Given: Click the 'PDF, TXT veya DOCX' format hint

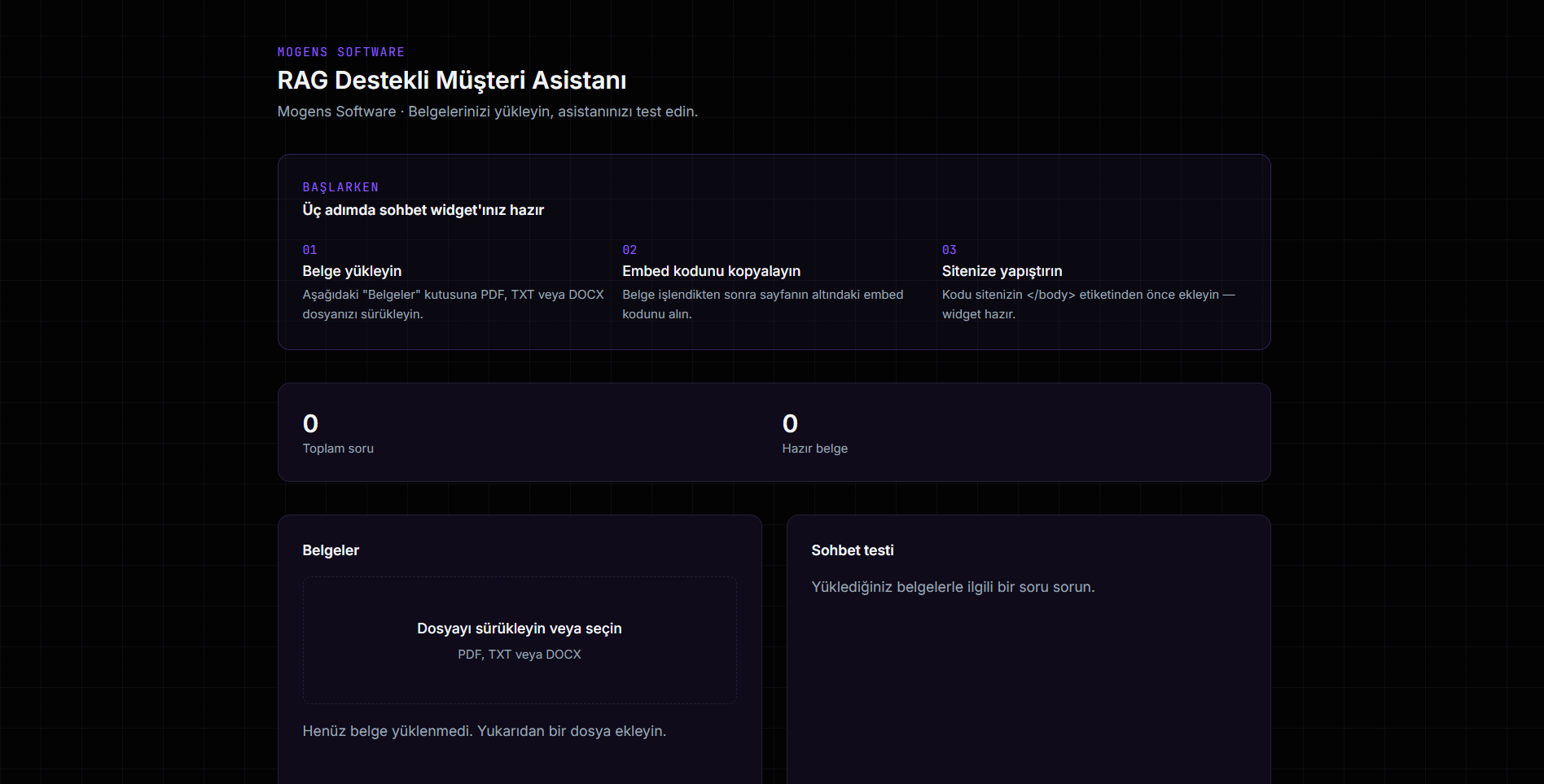Looking at the screenshot, I should coord(520,655).
